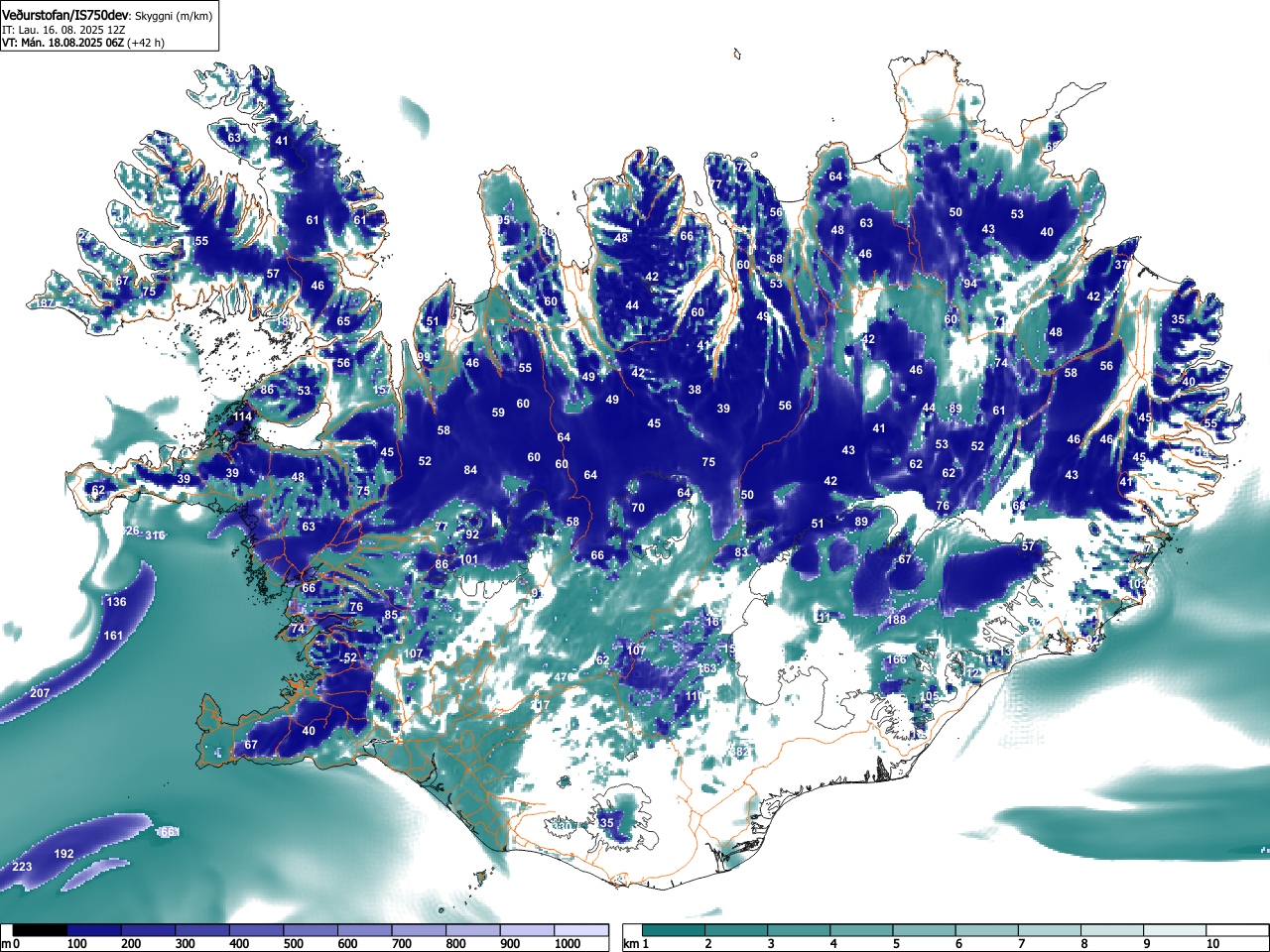Click the '500' label on the meter legend
Screen dimensions: 1270x952
pos(293,944)
